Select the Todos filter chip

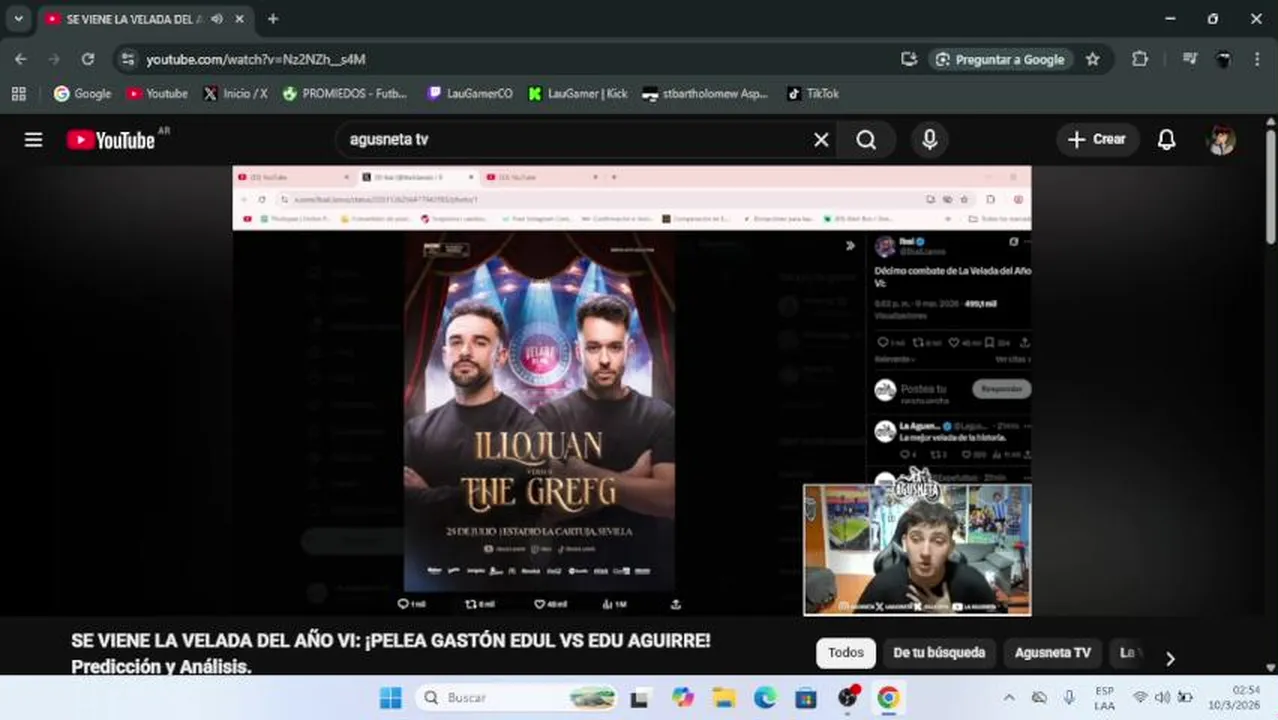[x=846, y=653]
